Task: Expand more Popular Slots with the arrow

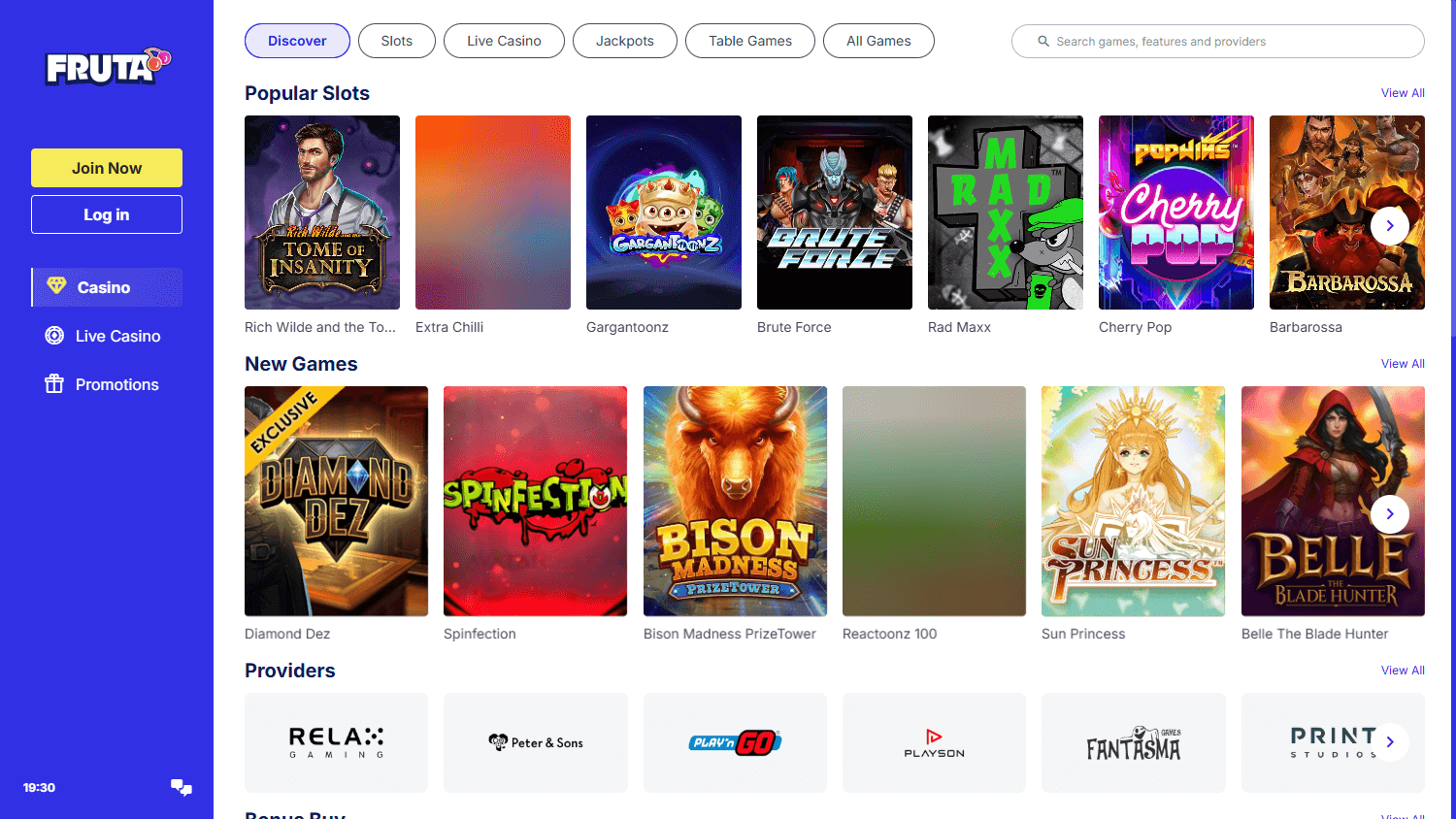Action: tap(1390, 225)
